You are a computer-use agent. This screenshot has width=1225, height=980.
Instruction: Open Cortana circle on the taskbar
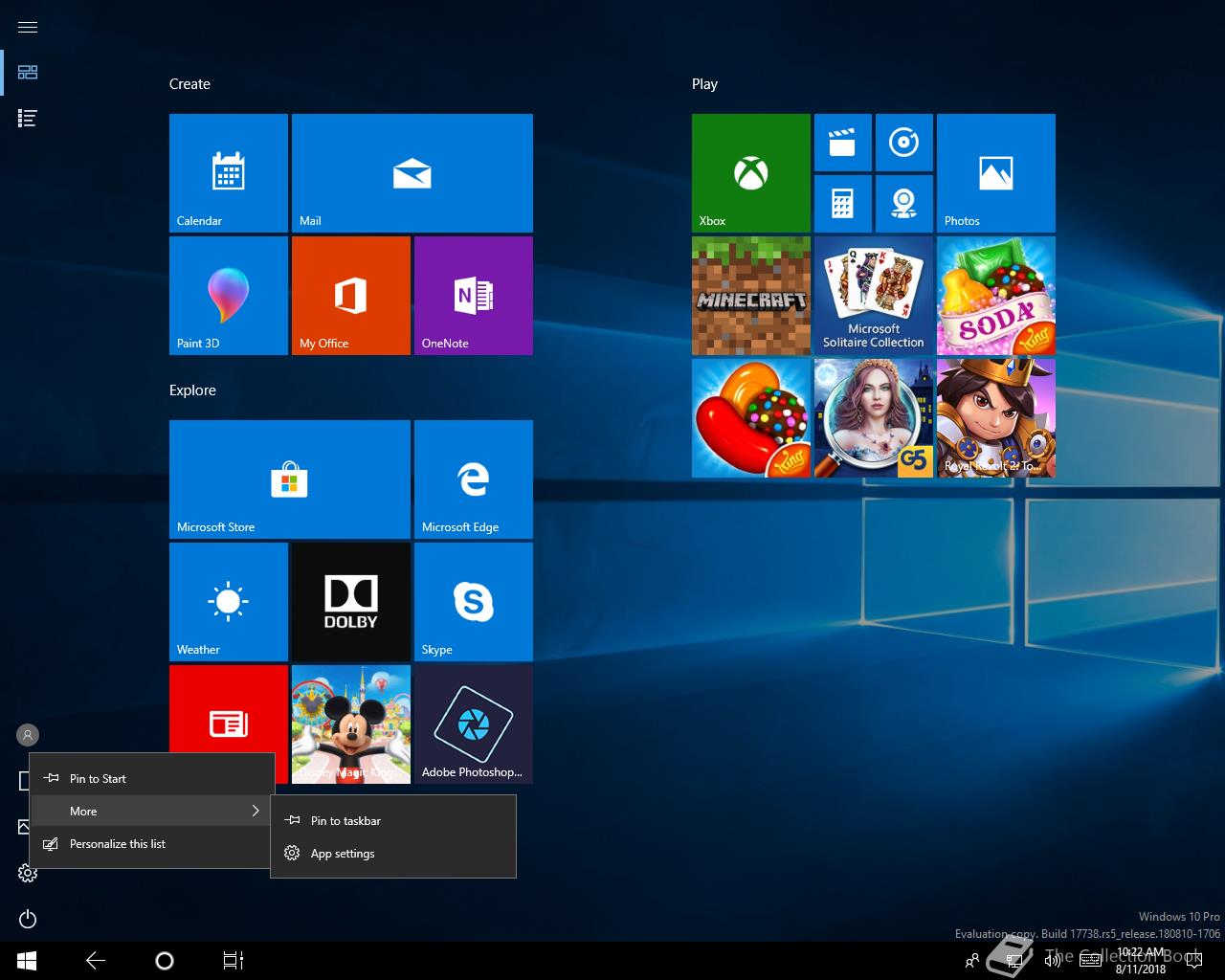[x=165, y=961]
